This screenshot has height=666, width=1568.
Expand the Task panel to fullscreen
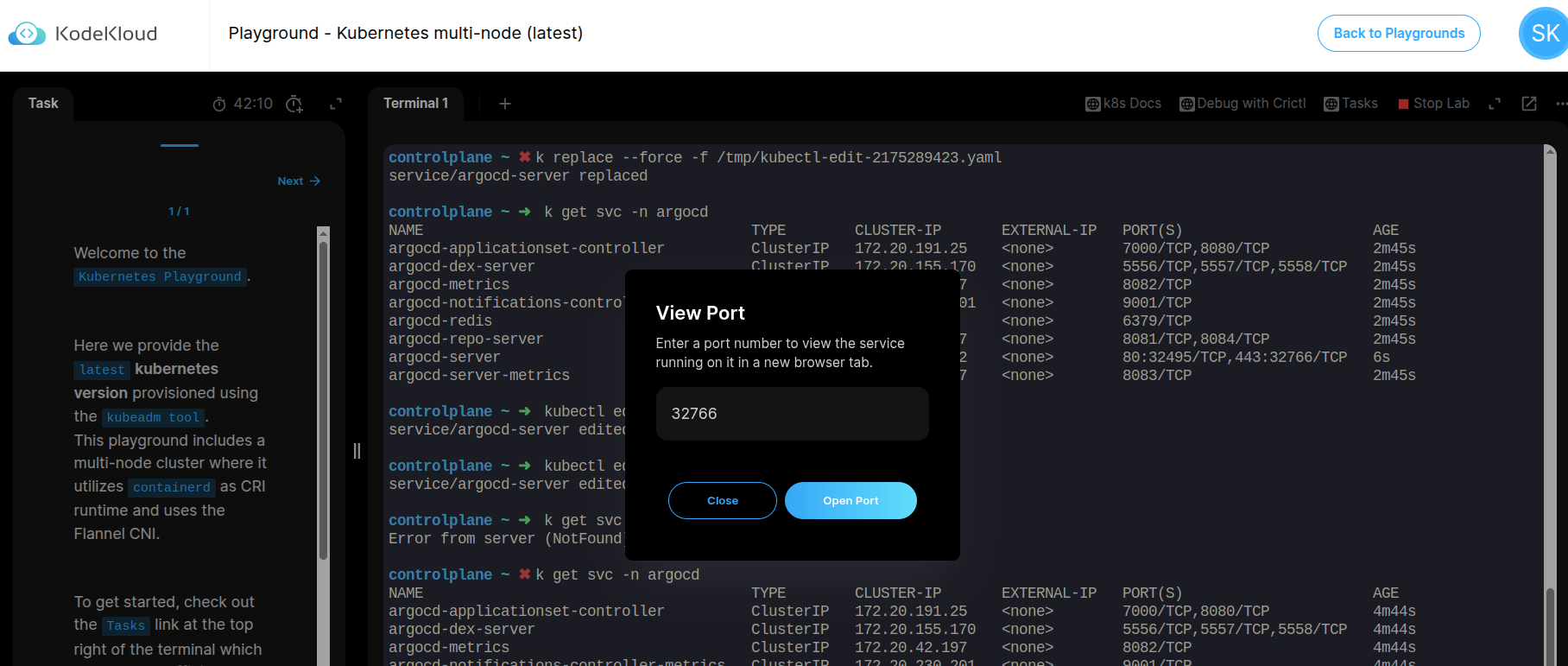(336, 104)
